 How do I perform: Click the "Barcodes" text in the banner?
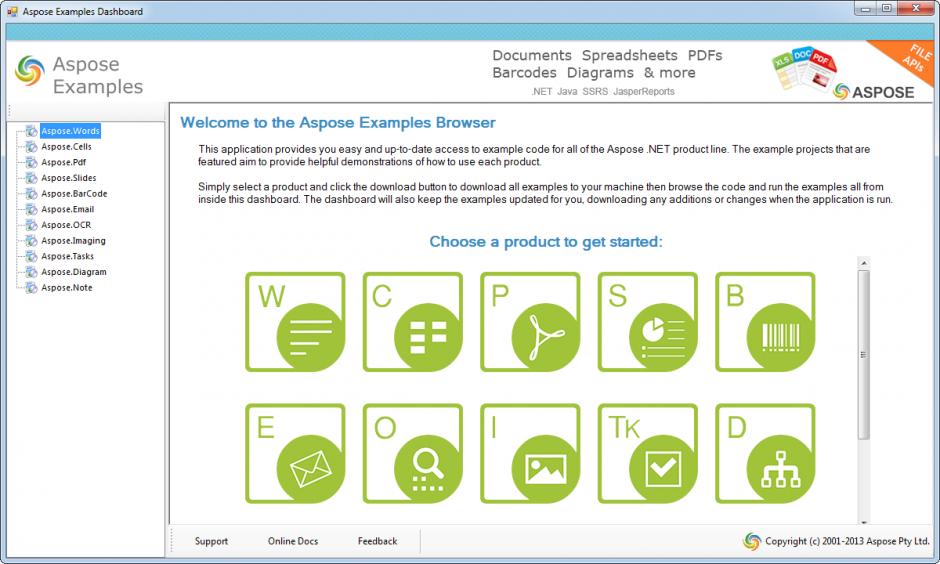(x=525, y=73)
